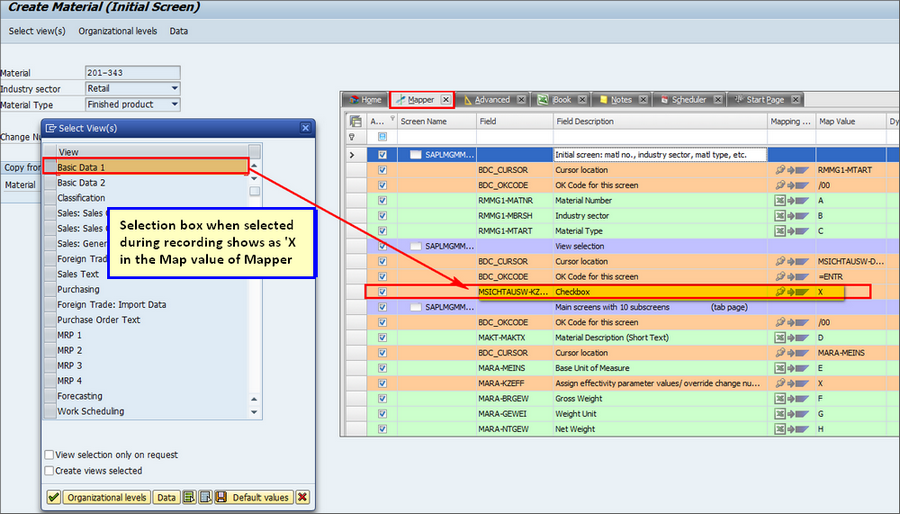The height and width of the screenshot is (514, 900).
Task: Click the Field Description column header
Action: [x=660, y=121]
